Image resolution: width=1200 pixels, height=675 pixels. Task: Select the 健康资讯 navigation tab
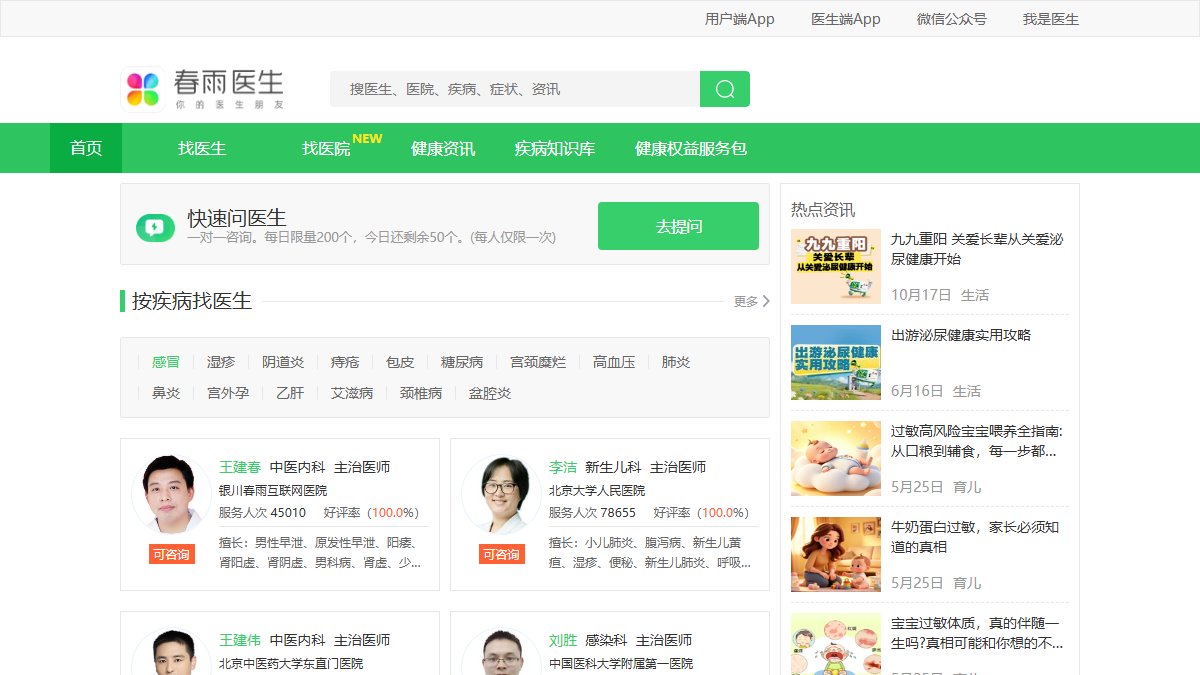point(443,148)
